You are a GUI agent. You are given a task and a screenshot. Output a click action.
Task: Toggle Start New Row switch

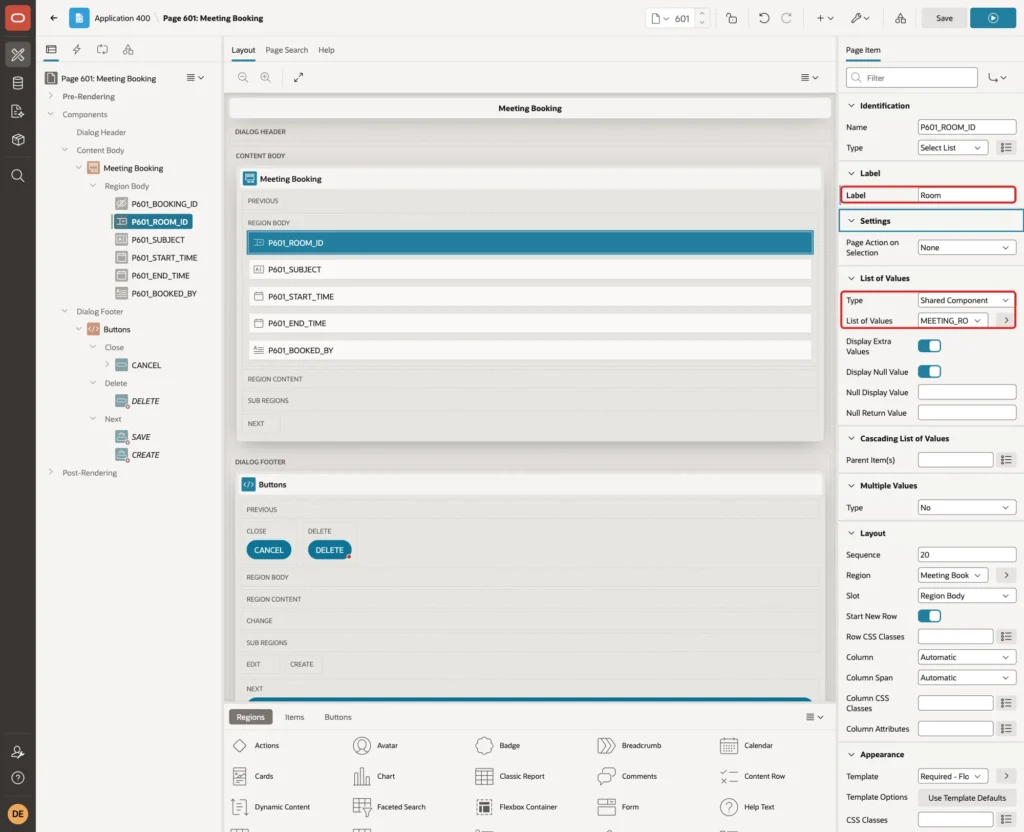coord(929,616)
